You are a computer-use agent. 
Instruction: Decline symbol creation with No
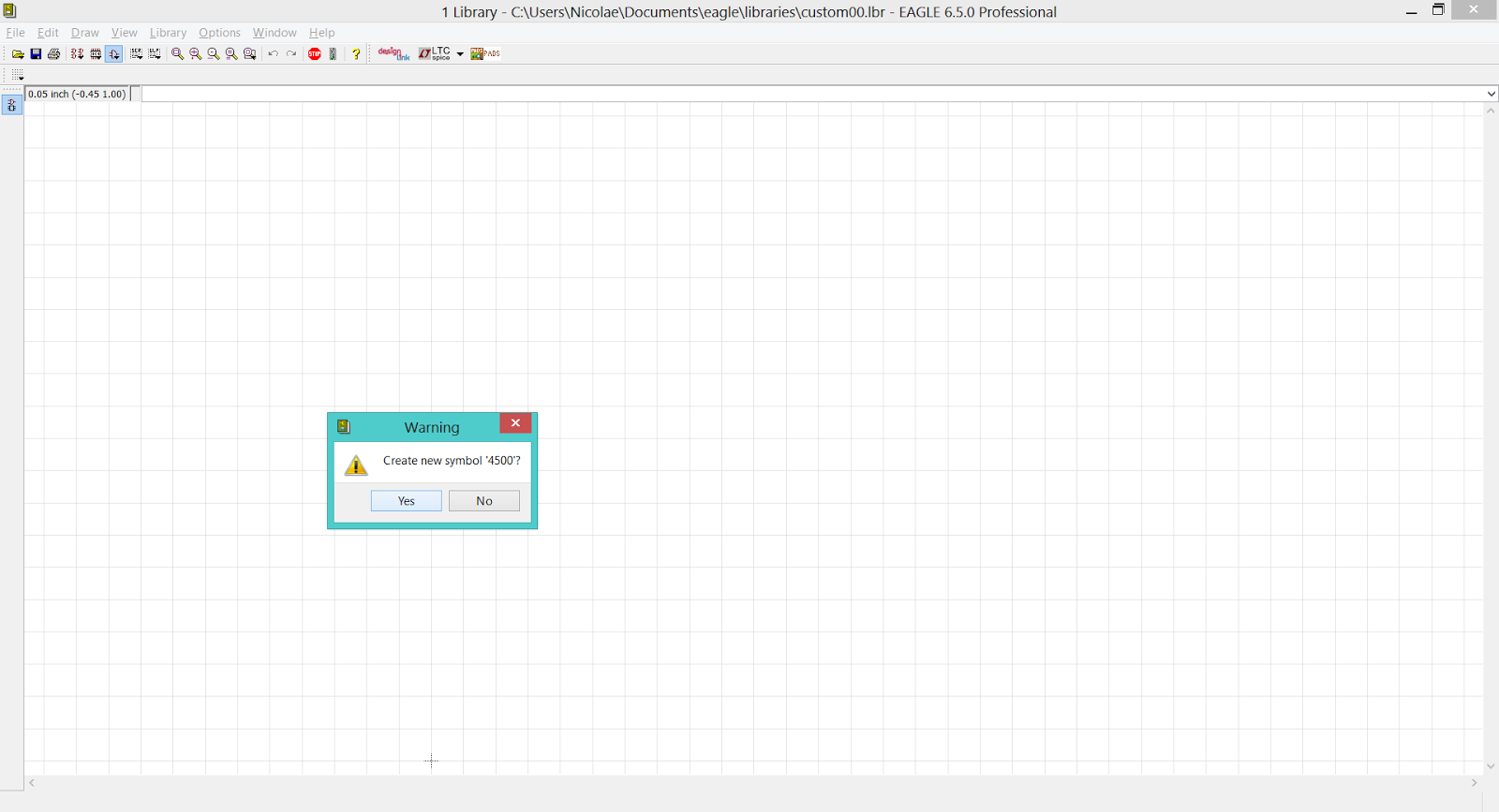(484, 501)
